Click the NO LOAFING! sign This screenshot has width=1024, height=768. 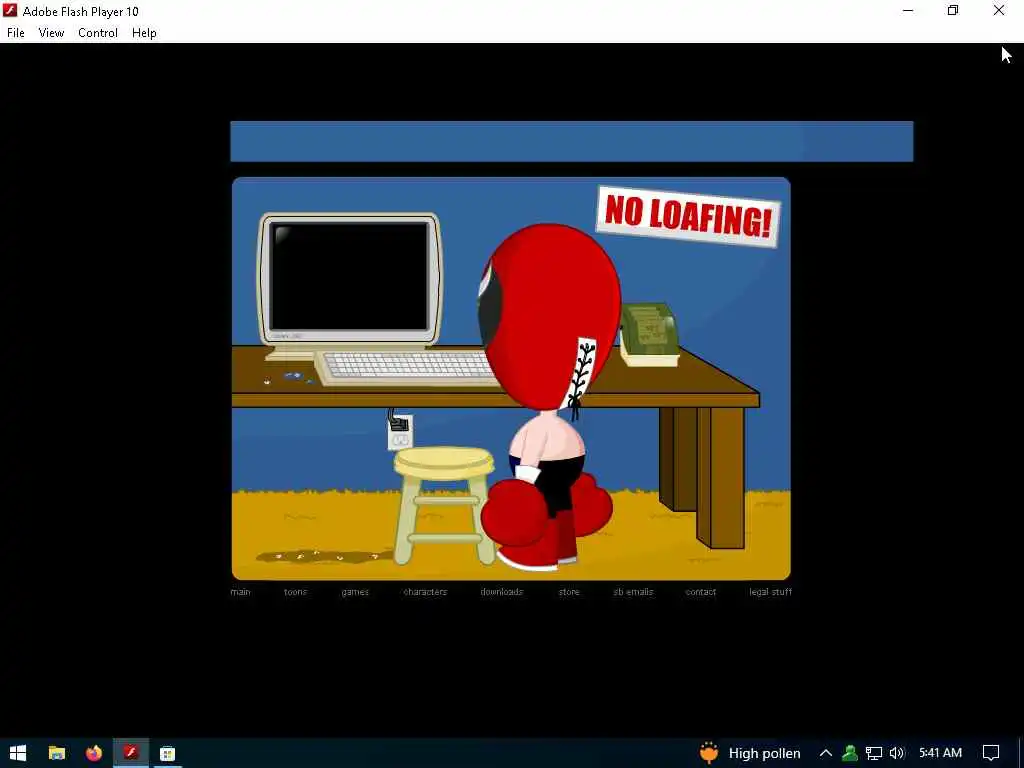(x=688, y=216)
